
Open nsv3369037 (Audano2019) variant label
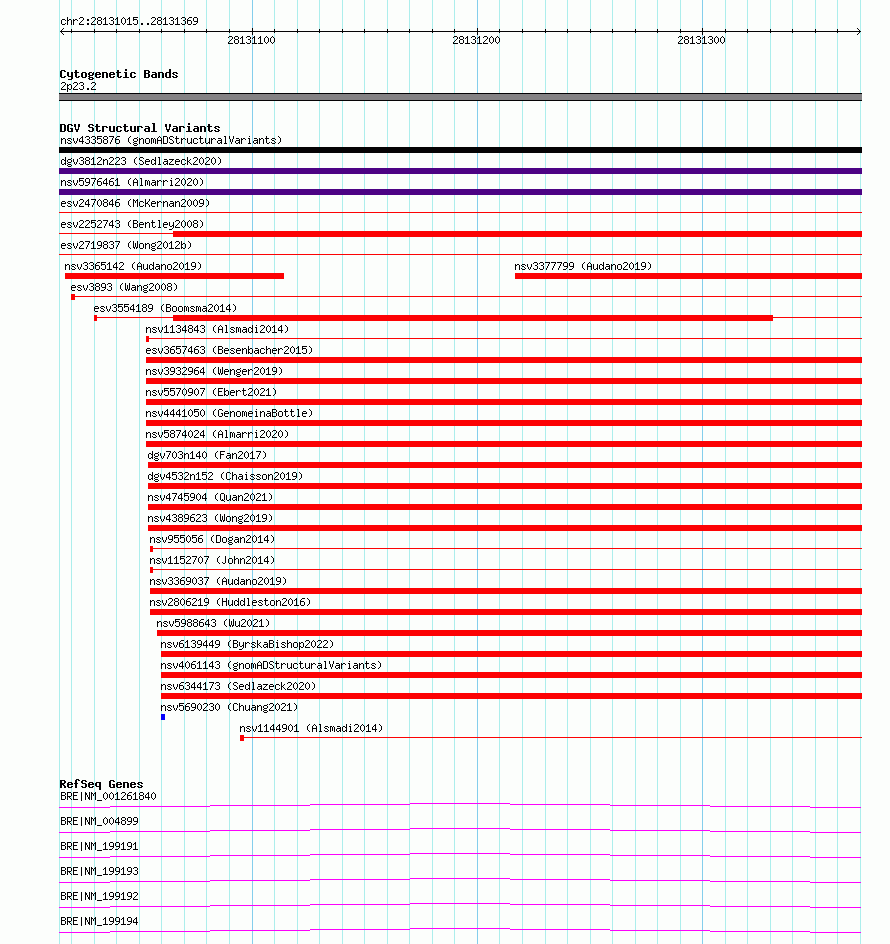(218, 582)
